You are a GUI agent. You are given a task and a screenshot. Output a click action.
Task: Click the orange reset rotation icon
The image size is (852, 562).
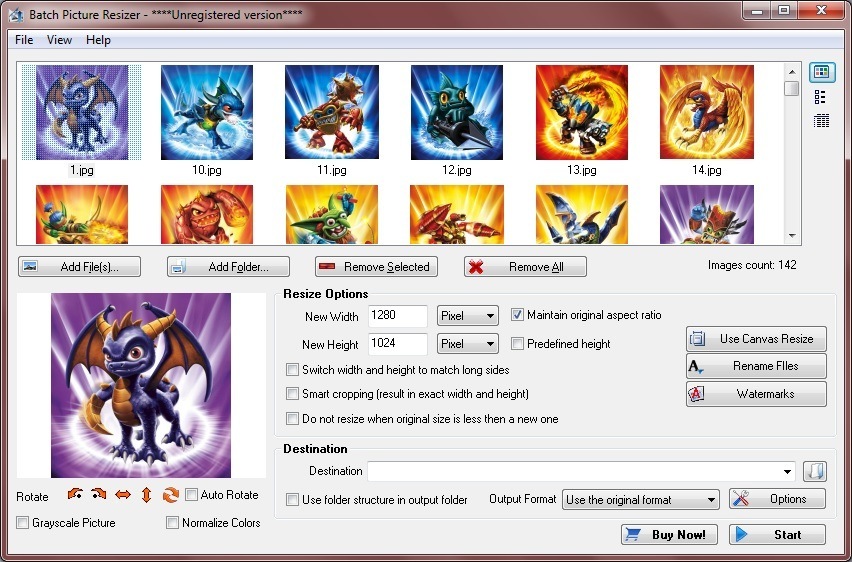[171, 495]
